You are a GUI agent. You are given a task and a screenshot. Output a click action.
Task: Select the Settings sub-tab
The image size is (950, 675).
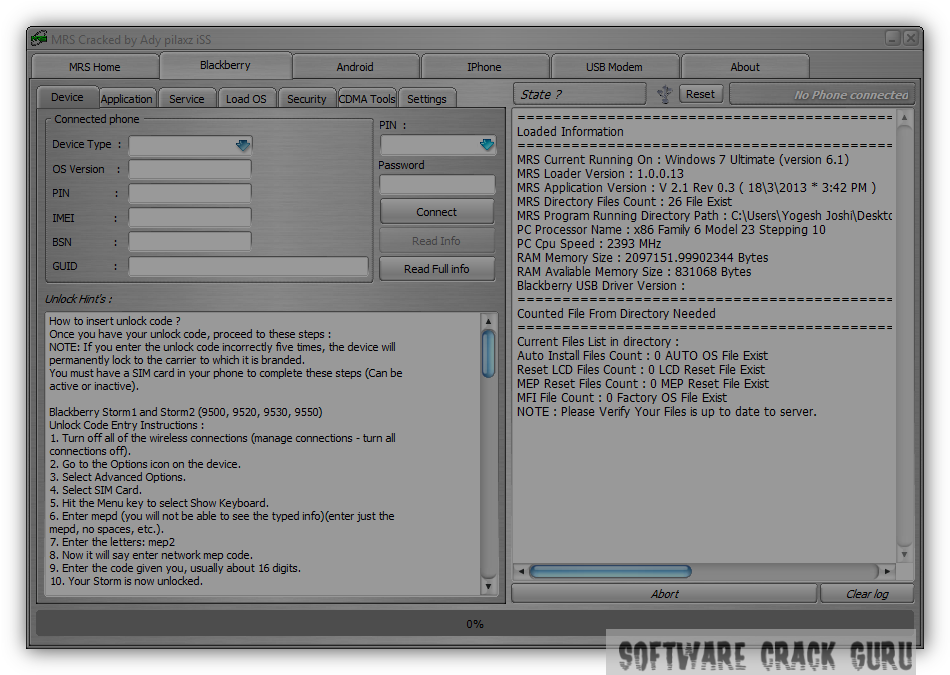[427, 99]
